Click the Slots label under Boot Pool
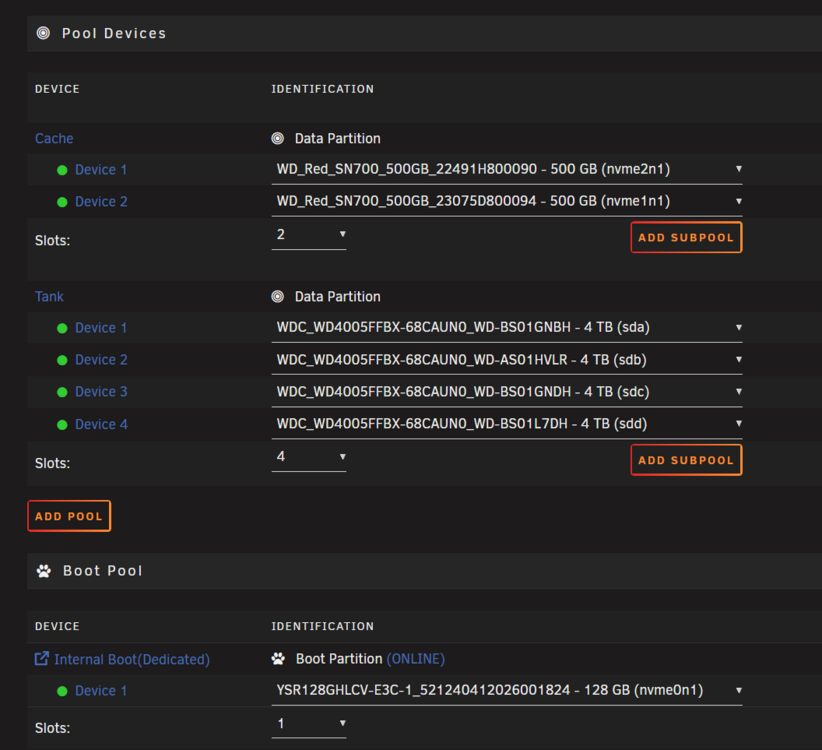 coord(52,729)
